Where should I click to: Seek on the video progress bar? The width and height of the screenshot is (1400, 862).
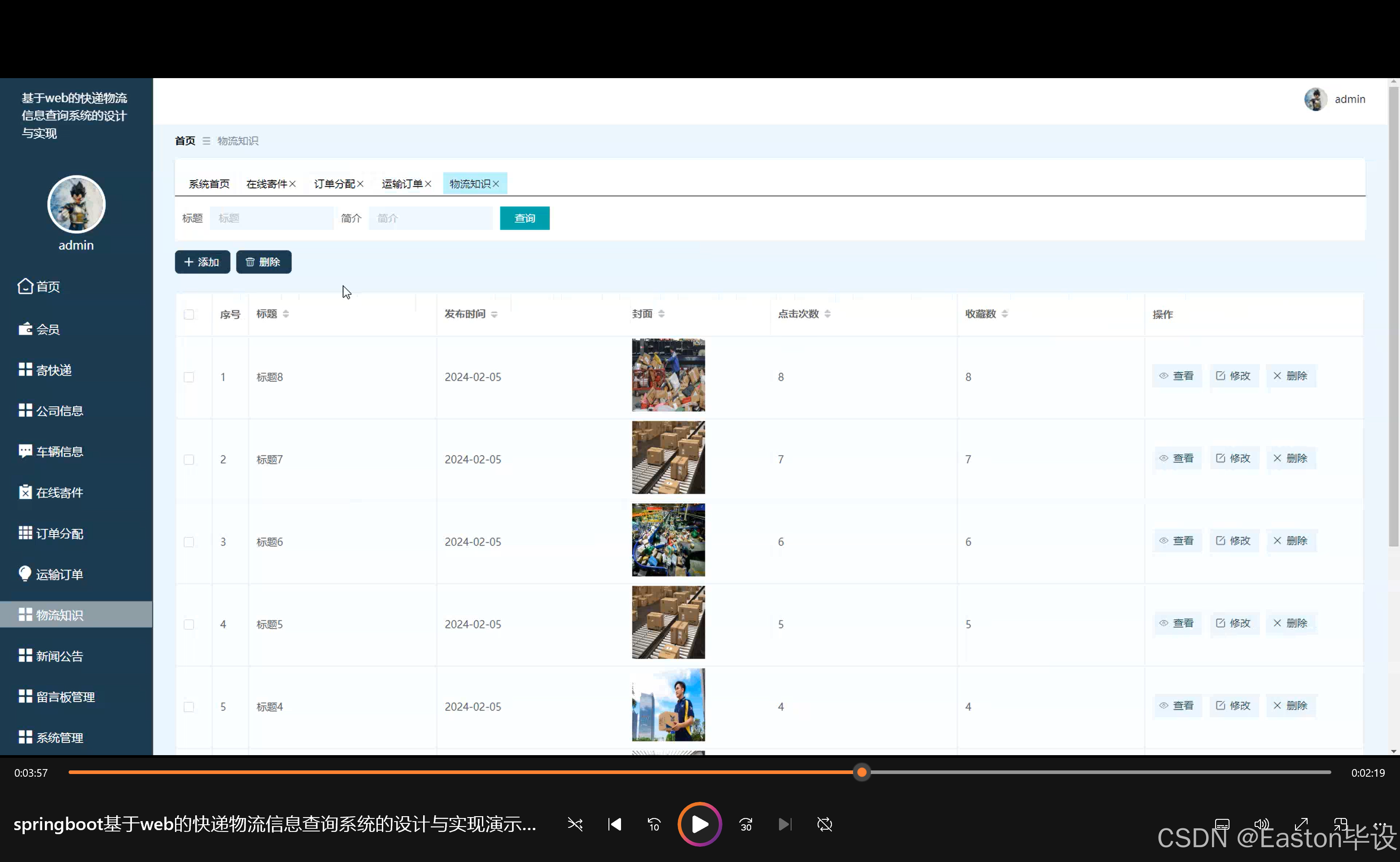tap(700, 773)
